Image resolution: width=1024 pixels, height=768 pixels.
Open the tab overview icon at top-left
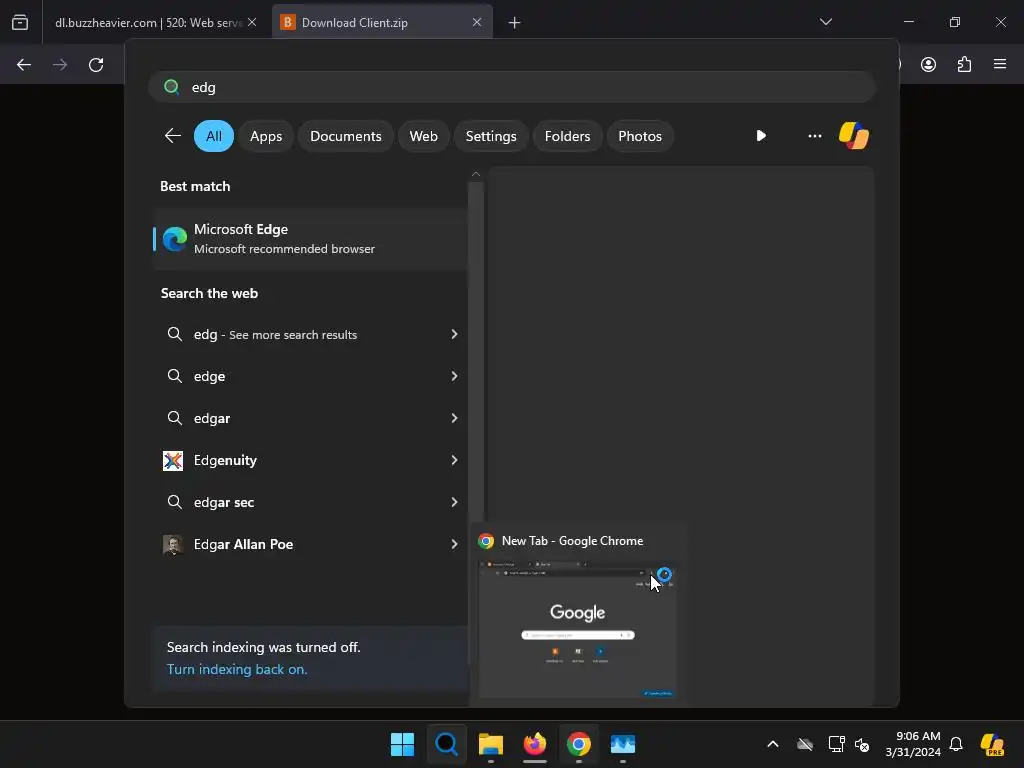click(20, 22)
